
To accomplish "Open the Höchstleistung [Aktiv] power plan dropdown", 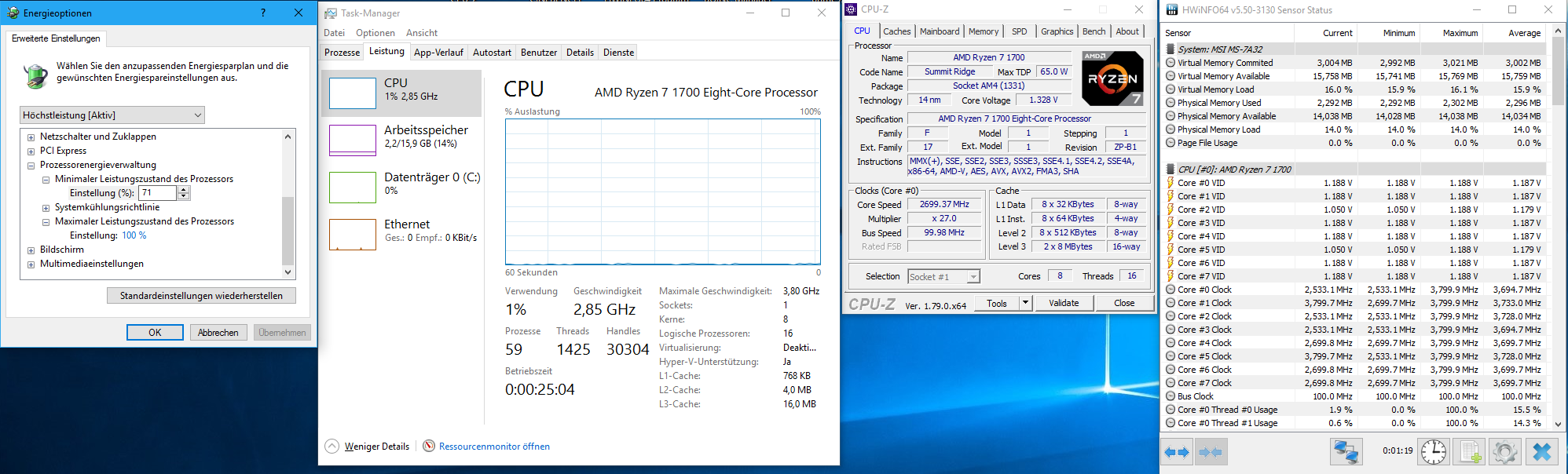I will pos(112,115).
